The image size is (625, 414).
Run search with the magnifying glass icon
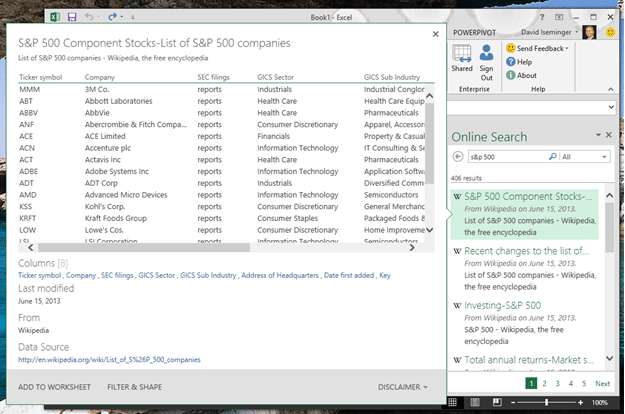point(552,157)
